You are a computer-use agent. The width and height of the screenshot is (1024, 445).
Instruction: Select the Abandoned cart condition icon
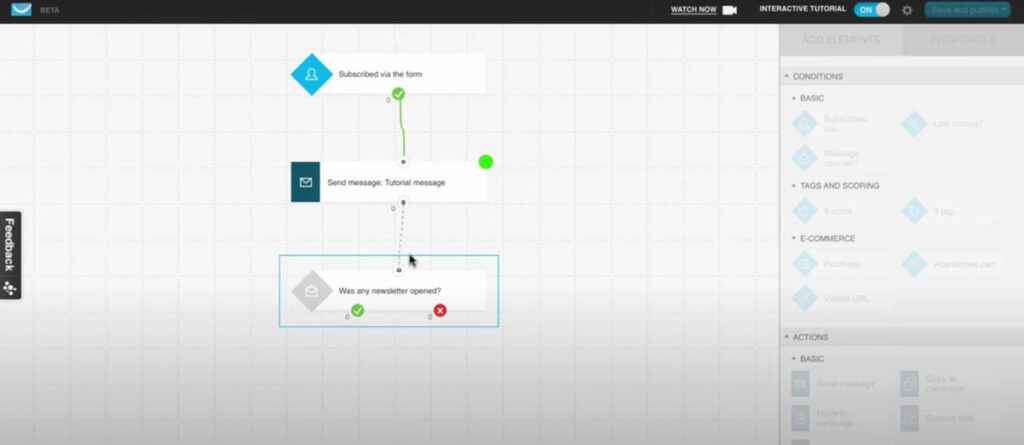pos(914,264)
